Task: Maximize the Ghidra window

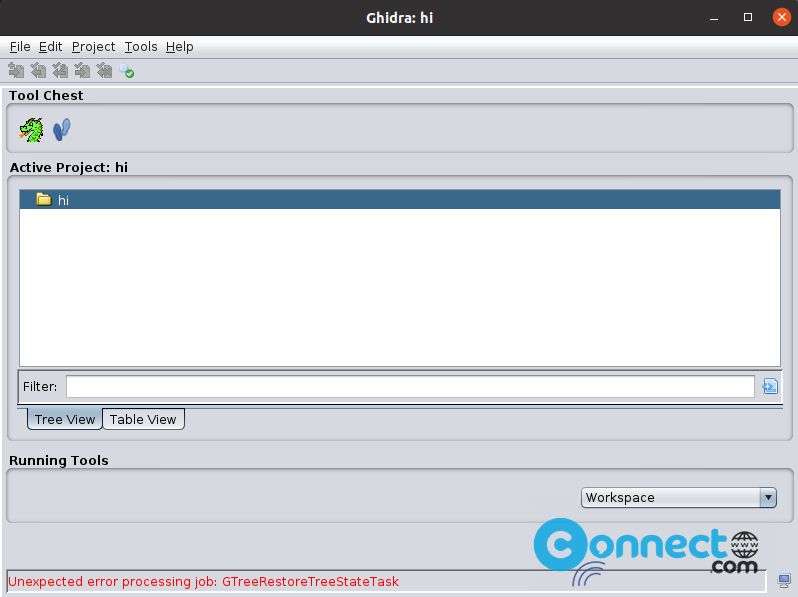Action: pos(748,17)
